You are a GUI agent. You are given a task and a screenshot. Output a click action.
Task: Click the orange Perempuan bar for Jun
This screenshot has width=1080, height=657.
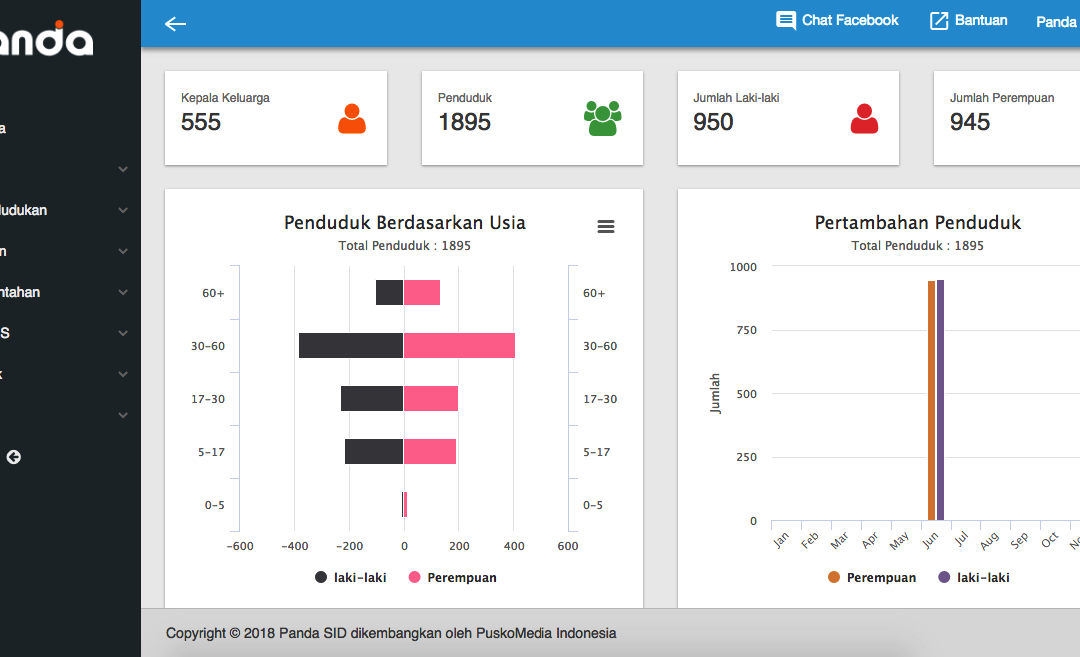coord(931,401)
